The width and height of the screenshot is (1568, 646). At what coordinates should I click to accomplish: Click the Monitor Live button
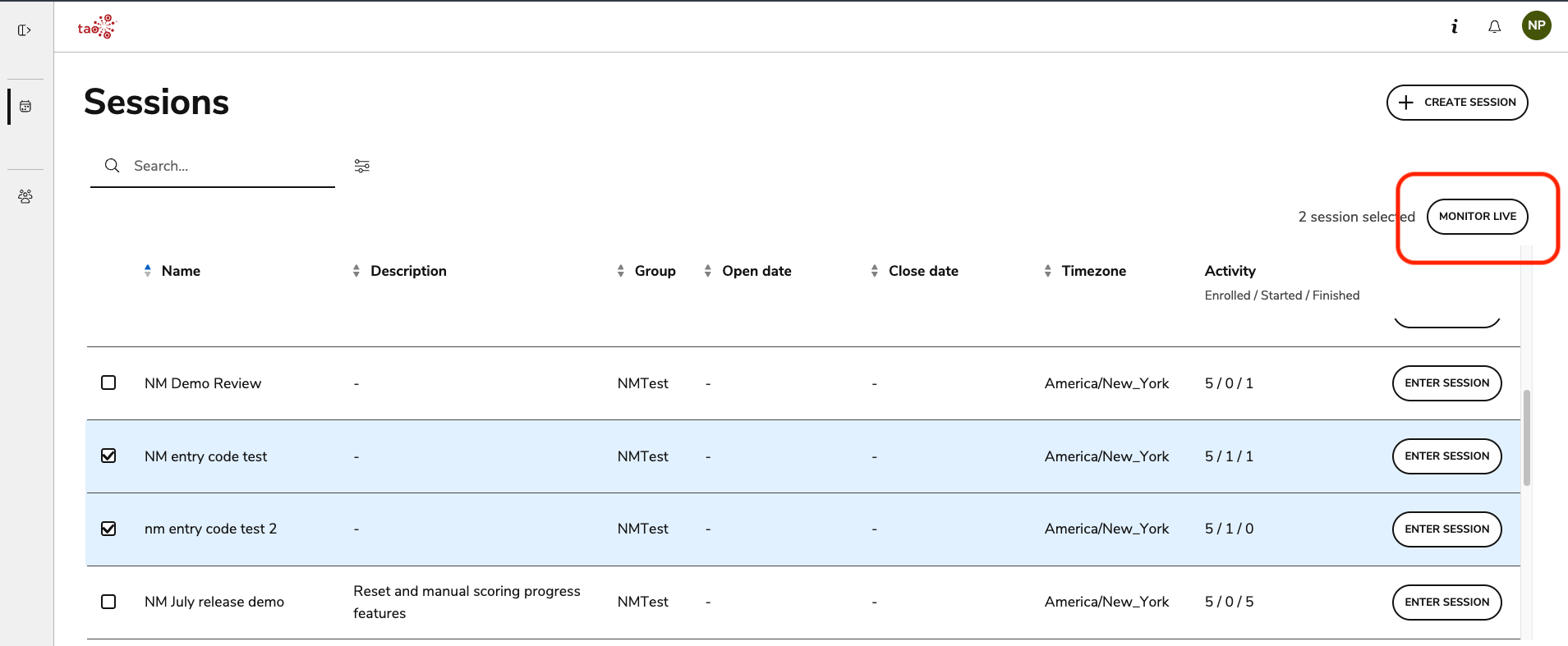click(1477, 217)
